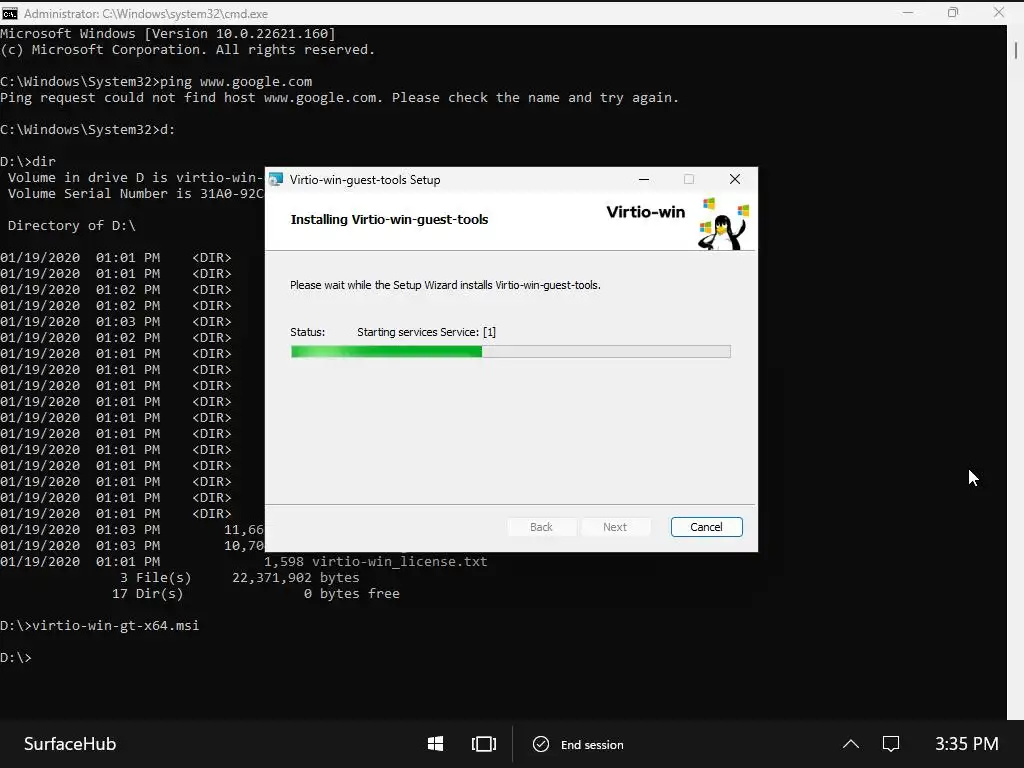The height and width of the screenshot is (768, 1024).
Task: Open the notification center icon
Action: click(891, 744)
